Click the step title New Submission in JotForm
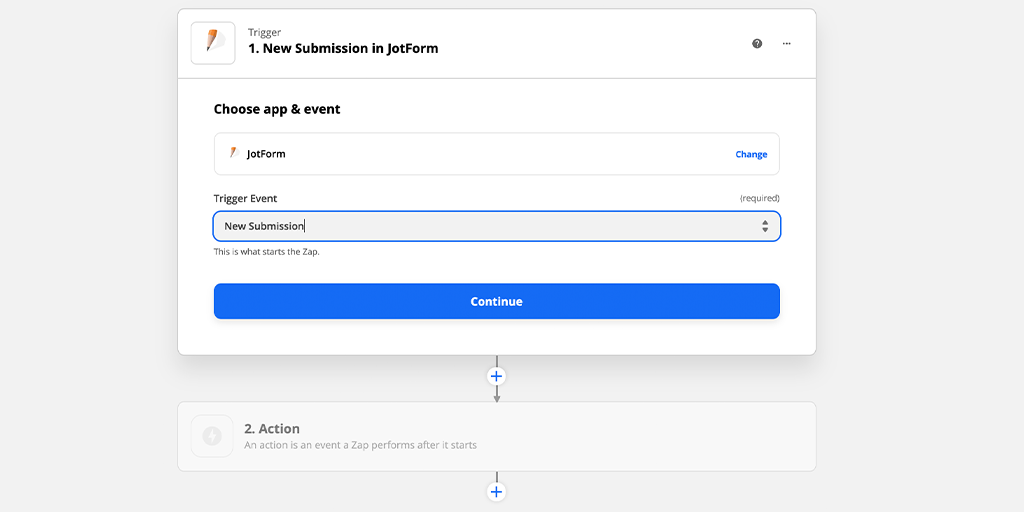 coord(343,49)
